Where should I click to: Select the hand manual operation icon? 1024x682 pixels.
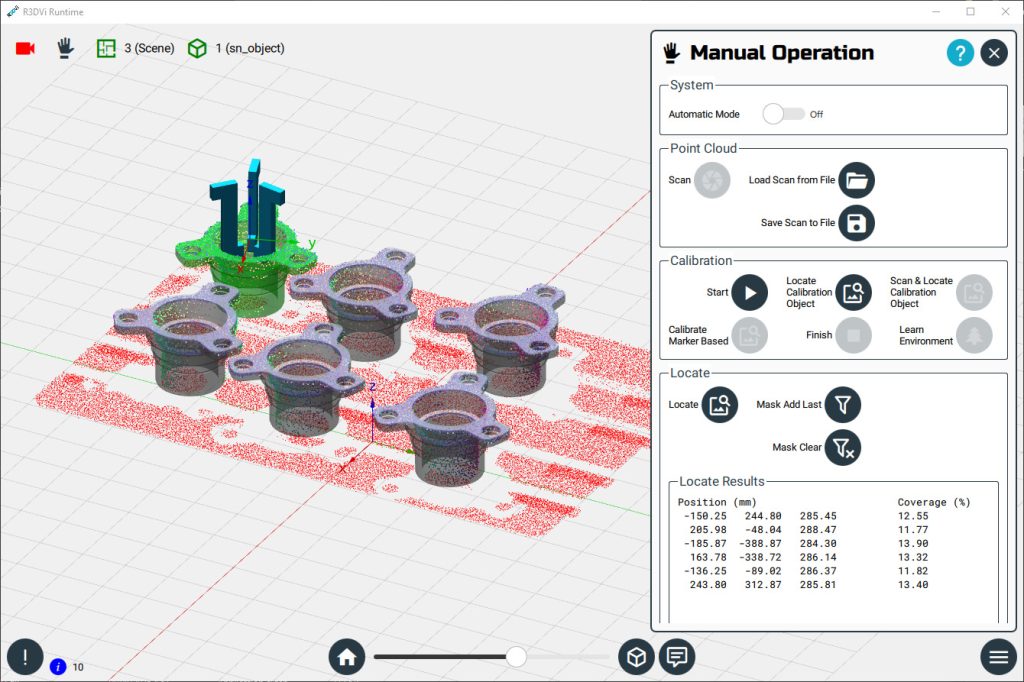[x=65, y=48]
